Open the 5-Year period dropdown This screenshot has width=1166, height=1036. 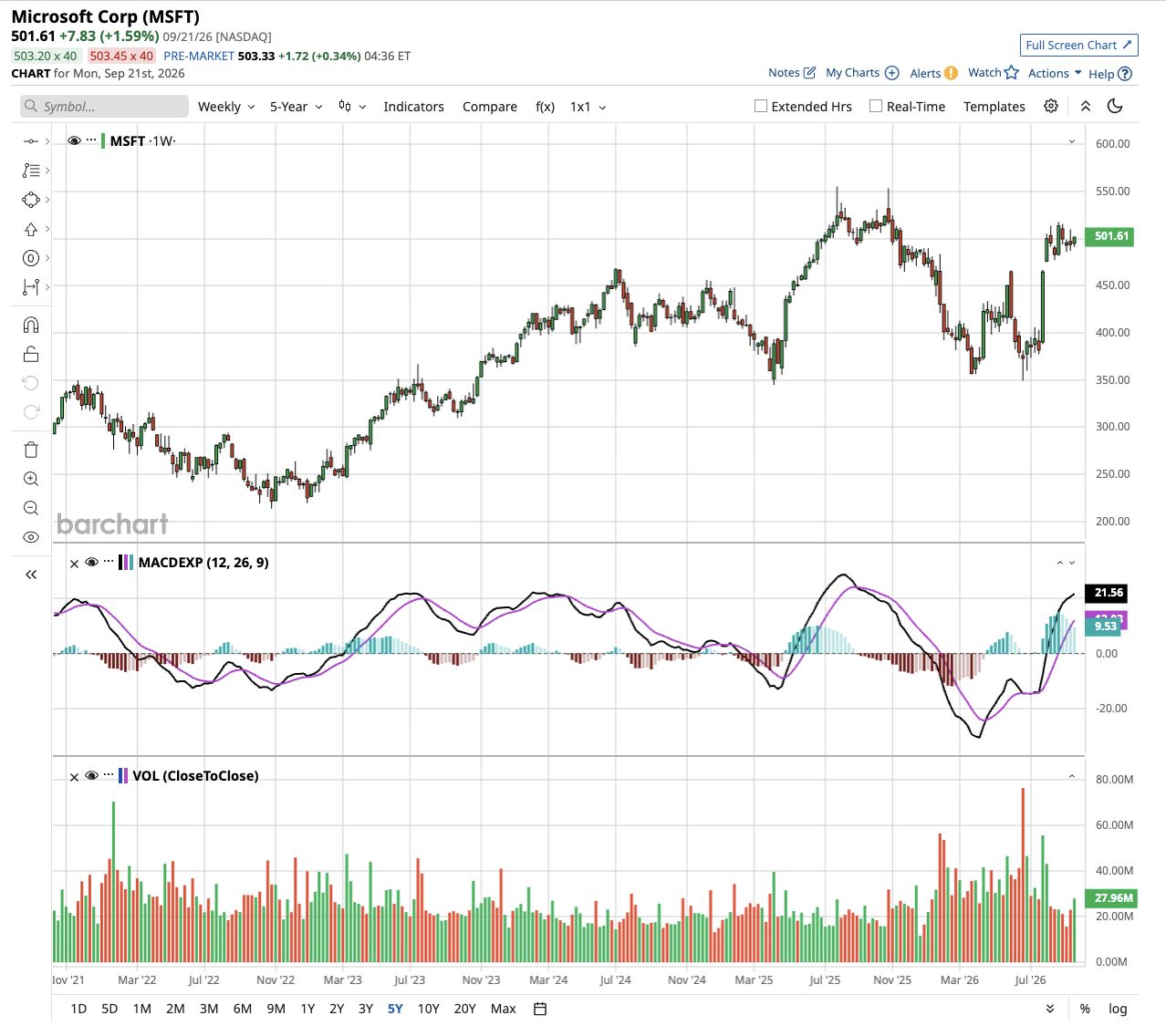click(x=297, y=107)
